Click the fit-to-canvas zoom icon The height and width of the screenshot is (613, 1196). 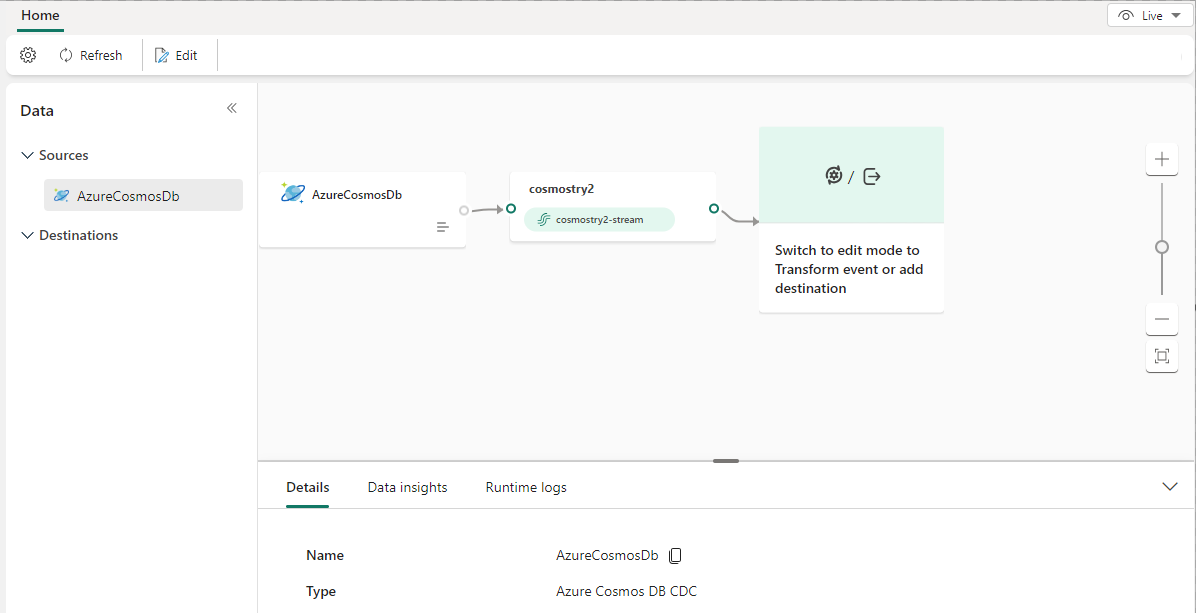pos(1161,356)
